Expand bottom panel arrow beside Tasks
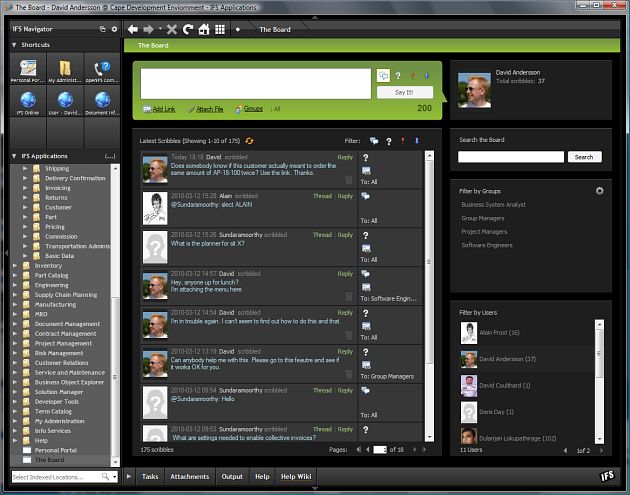630x495 pixels. pos(129,477)
